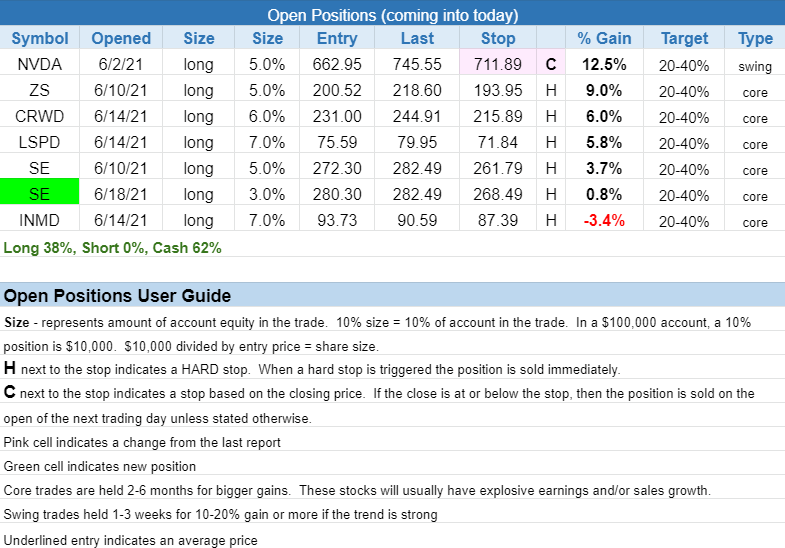Select the CRWD symbol cell

point(40,116)
